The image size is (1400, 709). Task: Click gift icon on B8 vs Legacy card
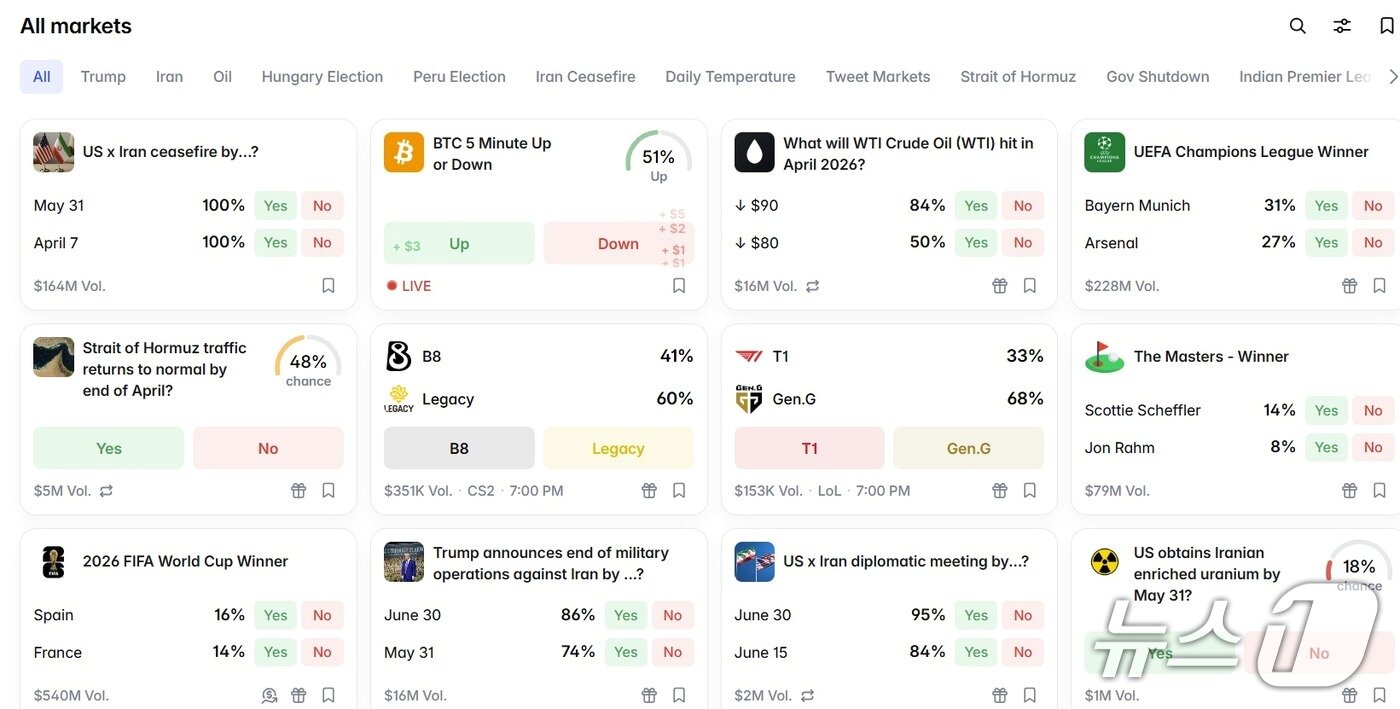tap(649, 491)
